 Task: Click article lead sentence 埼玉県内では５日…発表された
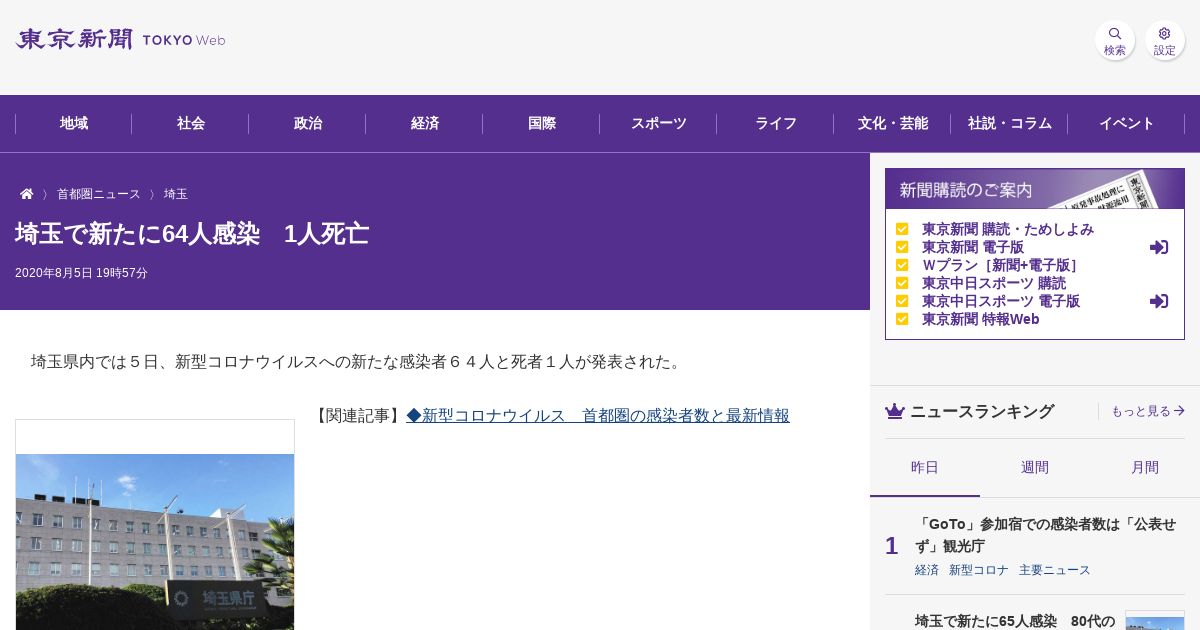[359, 362]
